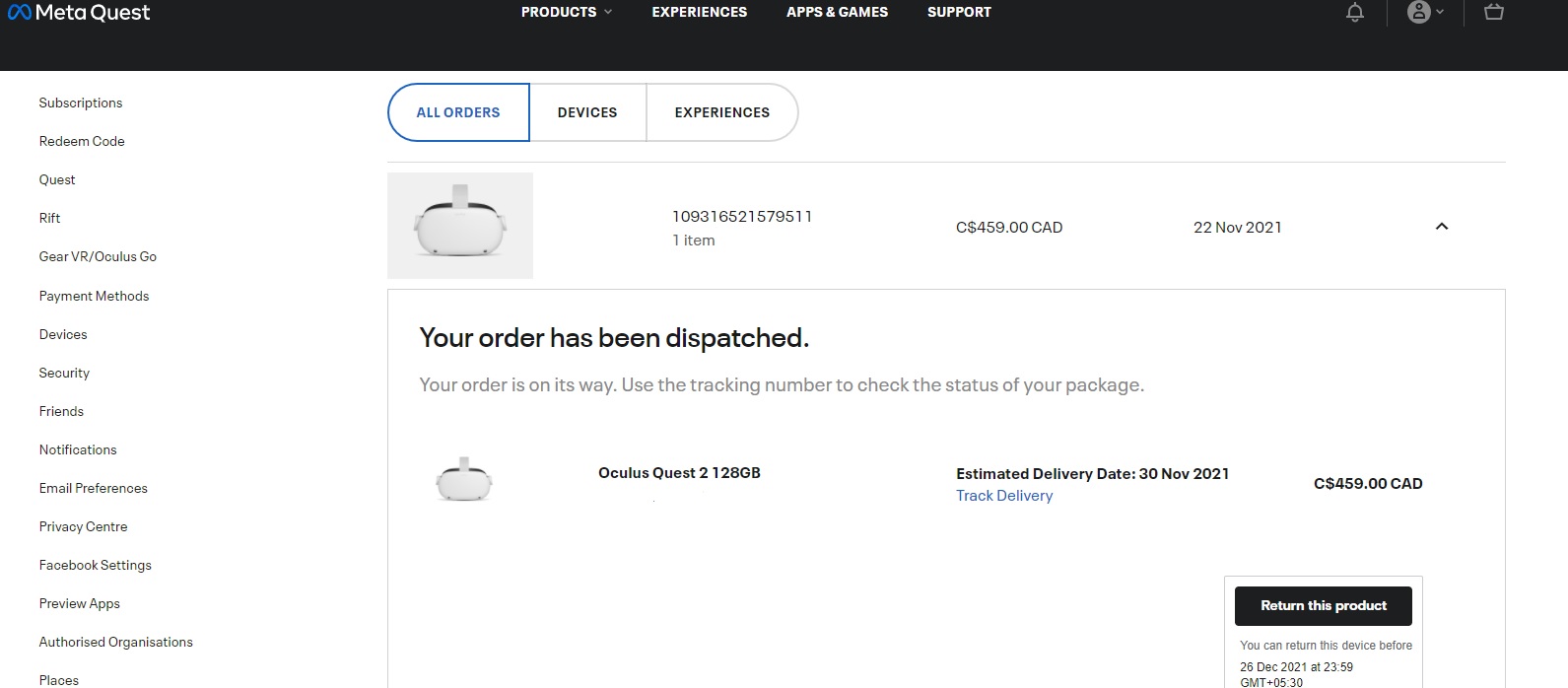Open the Experiences navigation item
The width and height of the screenshot is (1568, 688).
pyautogui.click(x=700, y=12)
